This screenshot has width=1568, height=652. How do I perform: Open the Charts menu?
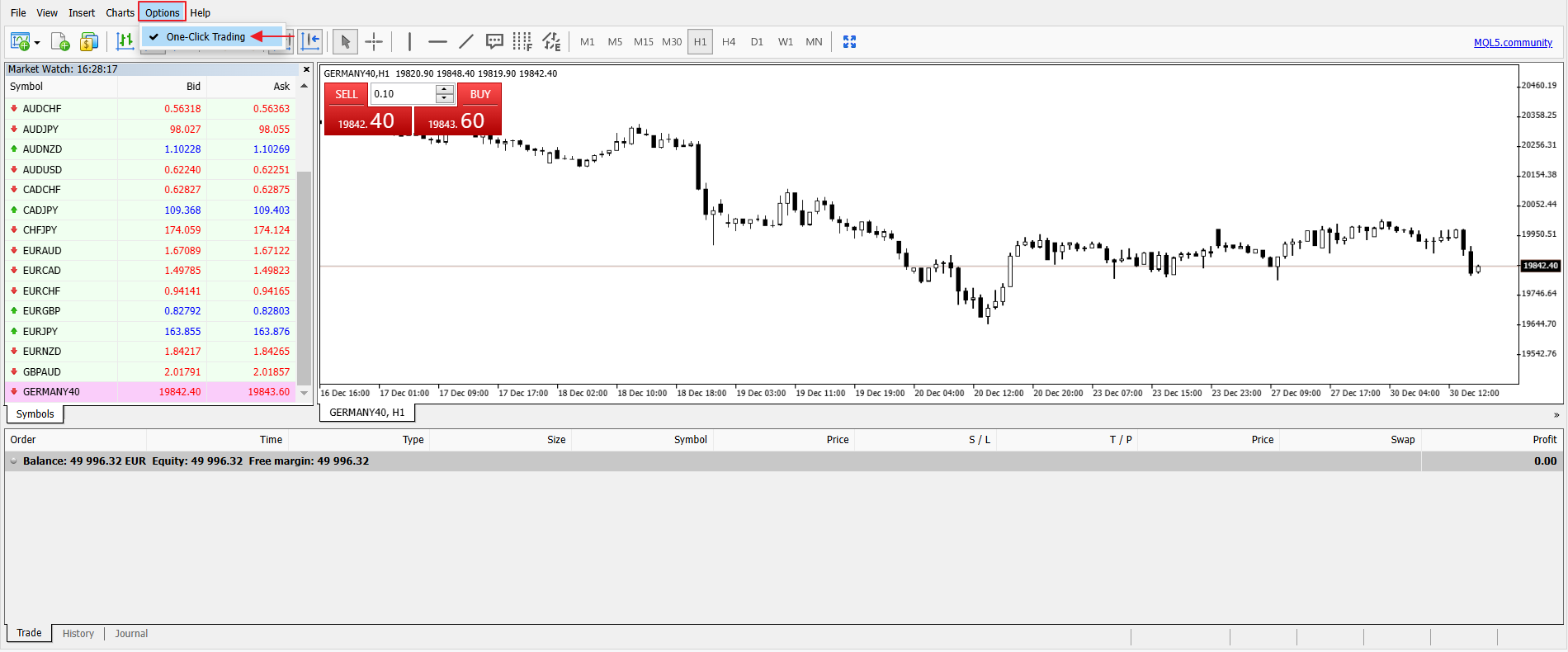pos(120,12)
